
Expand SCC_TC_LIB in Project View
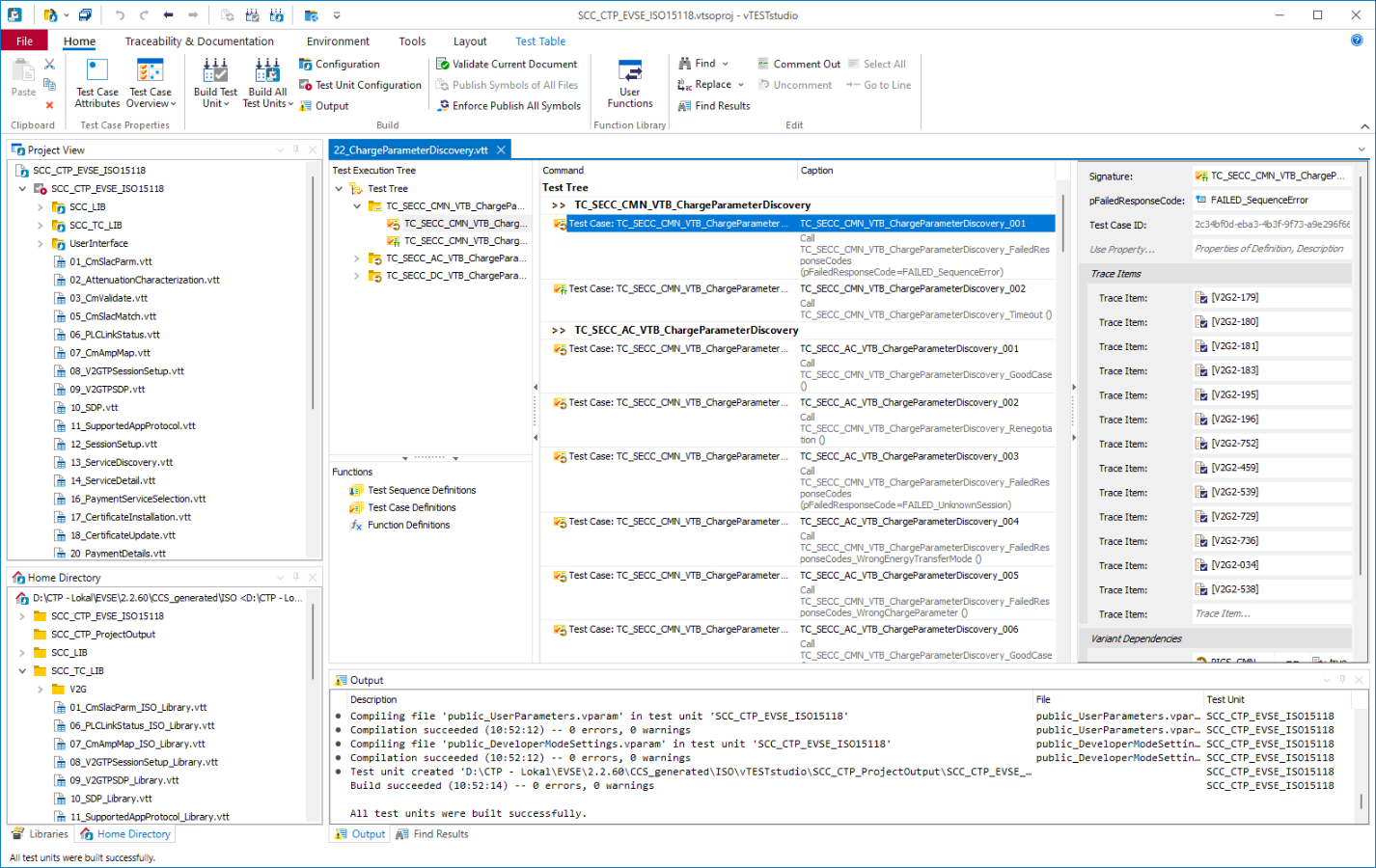point(40,226)
